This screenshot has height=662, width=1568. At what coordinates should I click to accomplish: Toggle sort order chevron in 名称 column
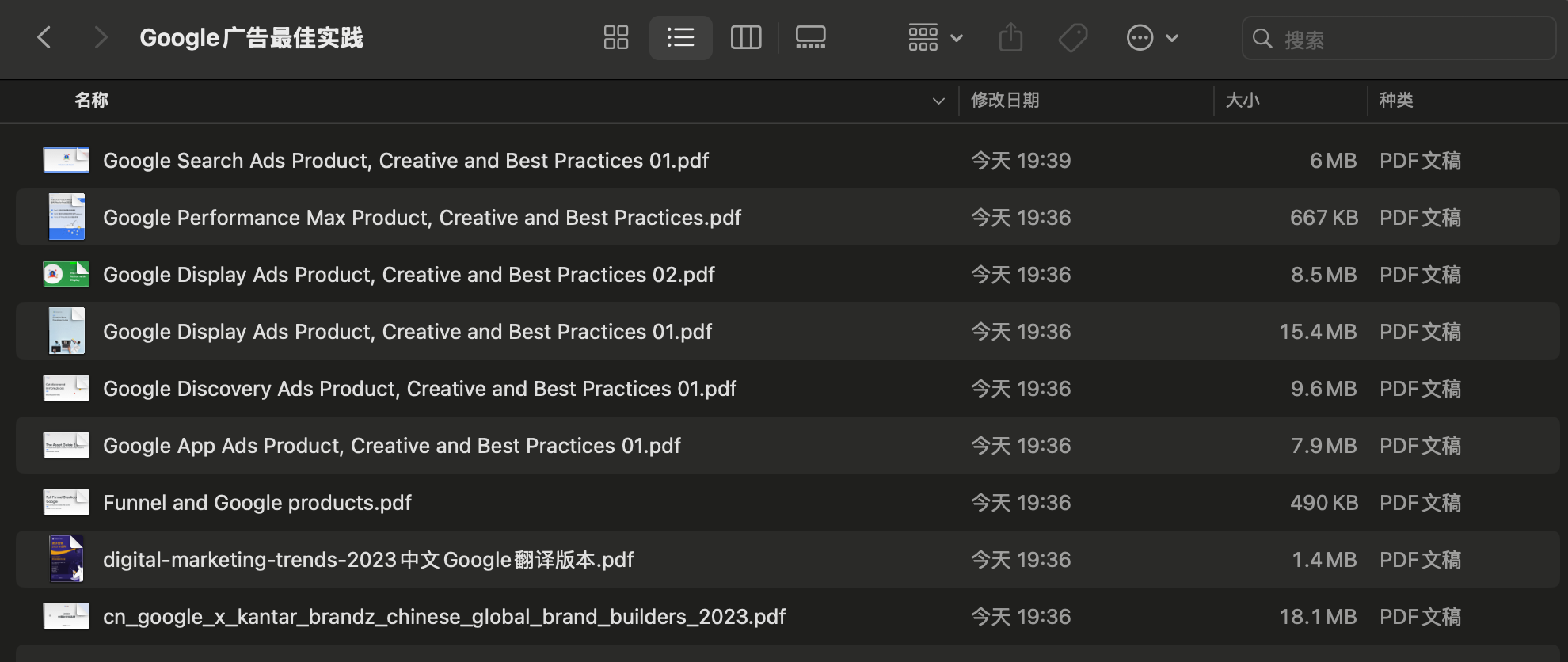click(x=938, y=101)
